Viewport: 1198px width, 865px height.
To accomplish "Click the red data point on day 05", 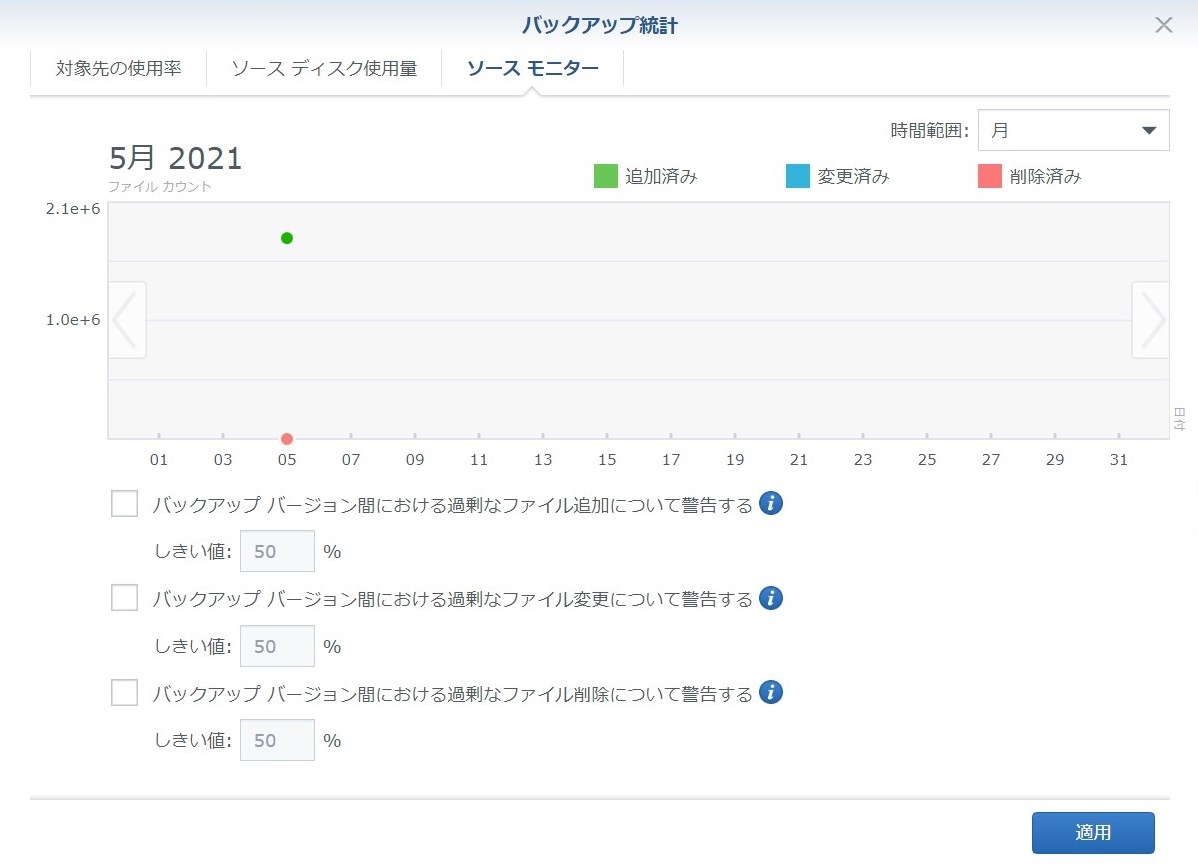I will point(287,439).
